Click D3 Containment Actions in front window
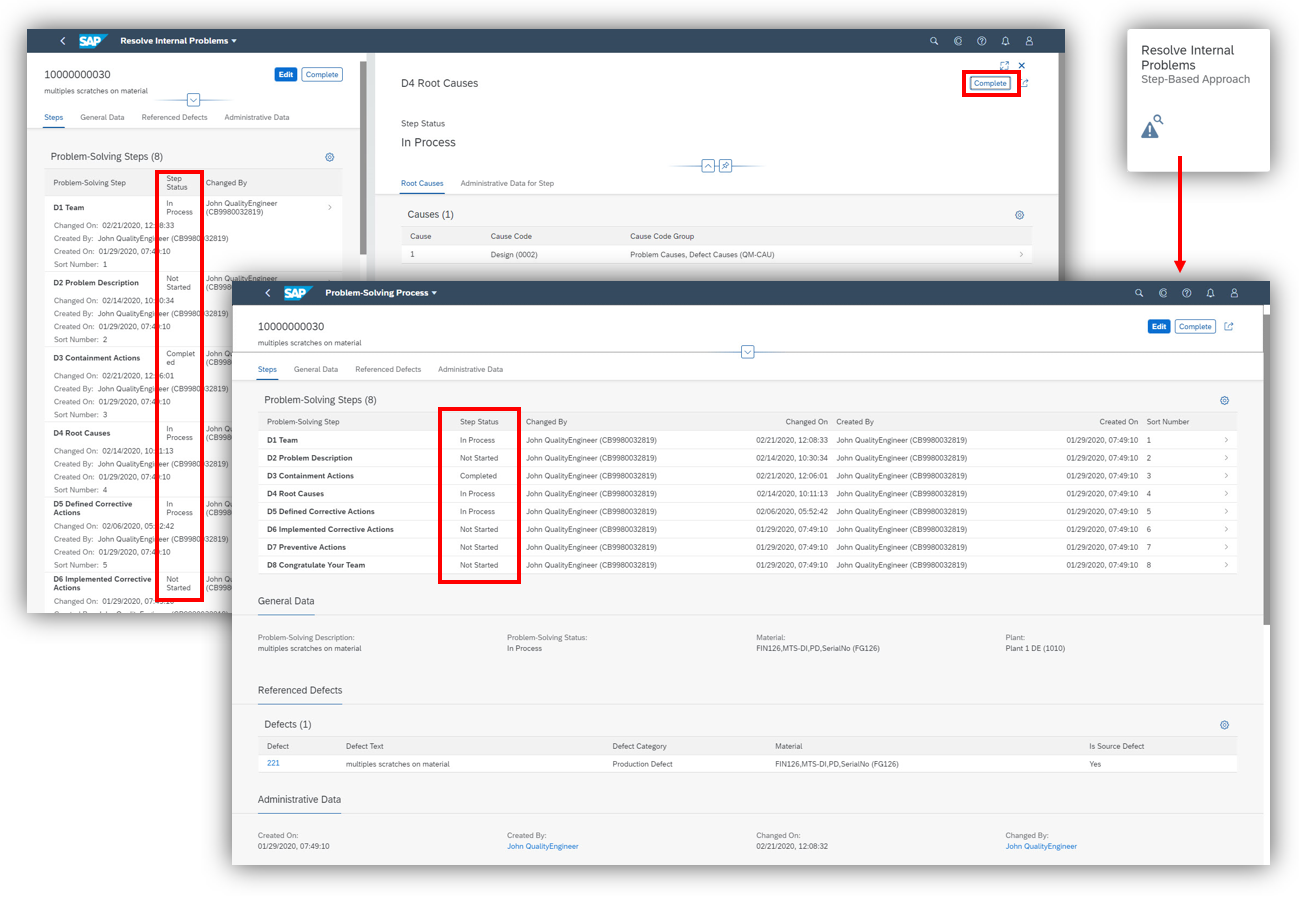The width and height of the screenshot is (1299, 898). pos(310,476)
